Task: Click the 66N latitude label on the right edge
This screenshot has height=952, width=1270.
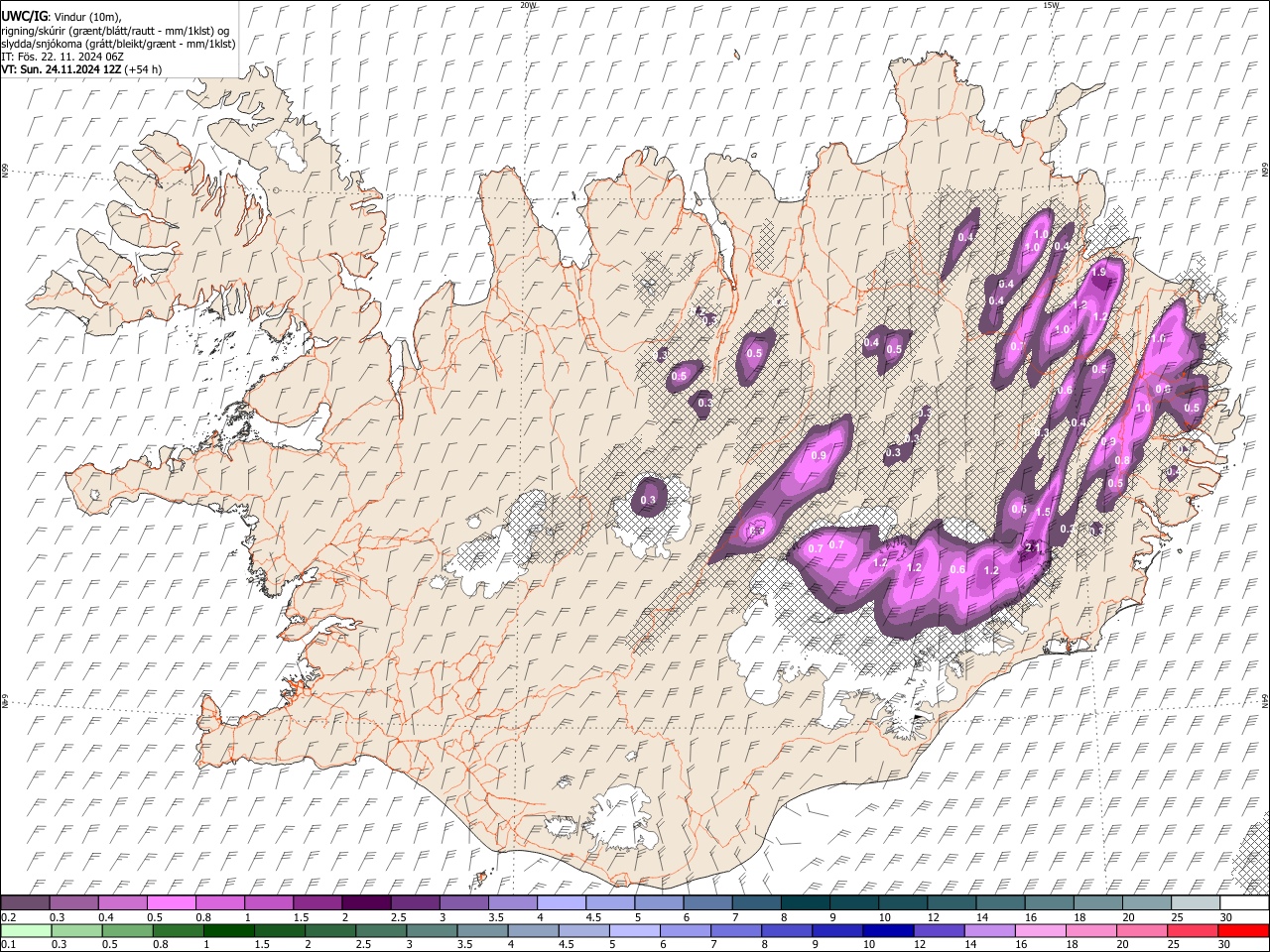Action: [1265, 170]
